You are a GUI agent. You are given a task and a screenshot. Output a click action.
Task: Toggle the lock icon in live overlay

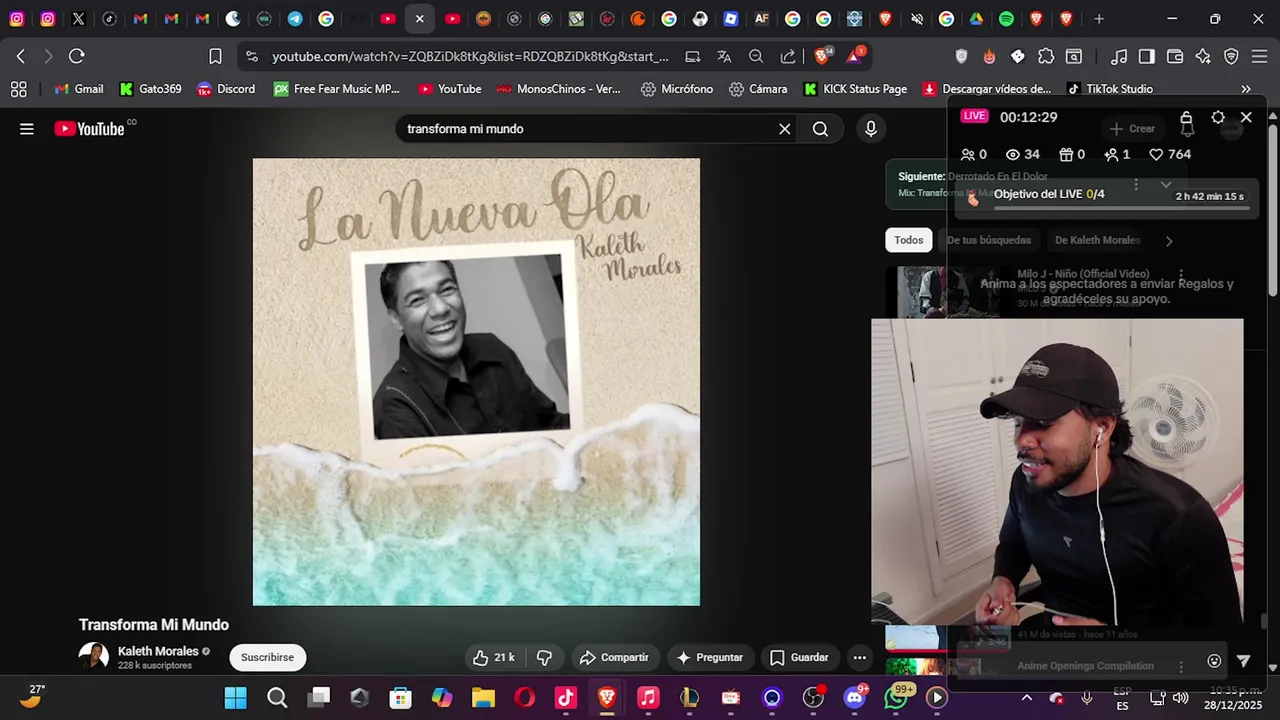pyautogui.click(x=1186, y=118)
